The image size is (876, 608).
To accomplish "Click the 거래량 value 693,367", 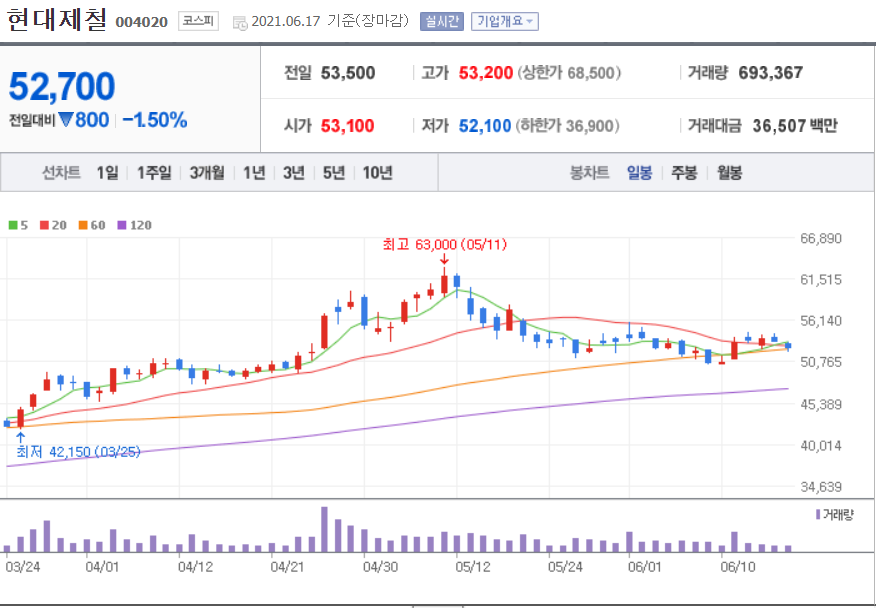I will [770, 73].
